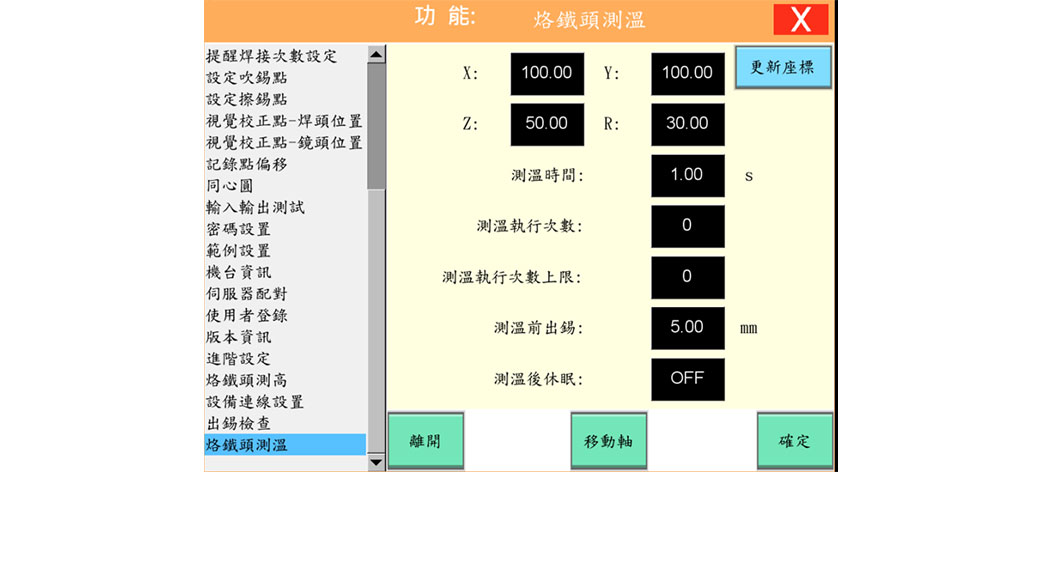Screen dimensions: 1042x567
Task: Select the R value field
Action: click(x=687, y=124)
